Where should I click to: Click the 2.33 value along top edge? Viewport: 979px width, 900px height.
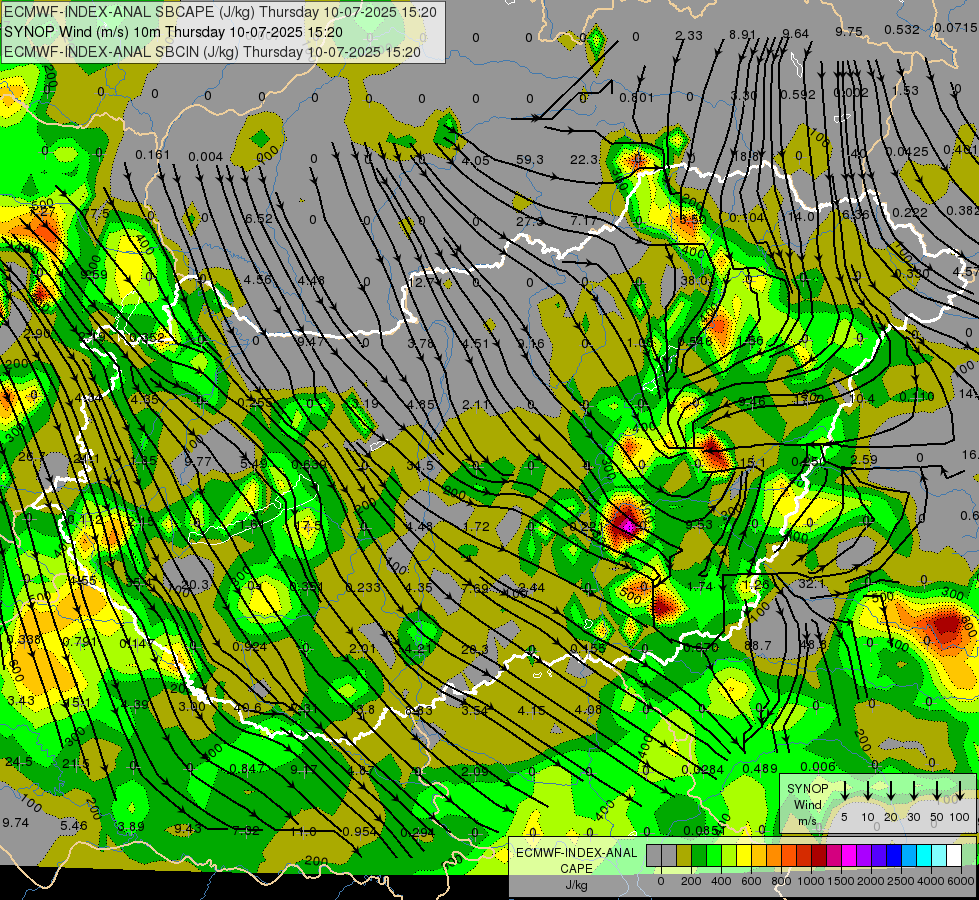click(x=689, y=36)
